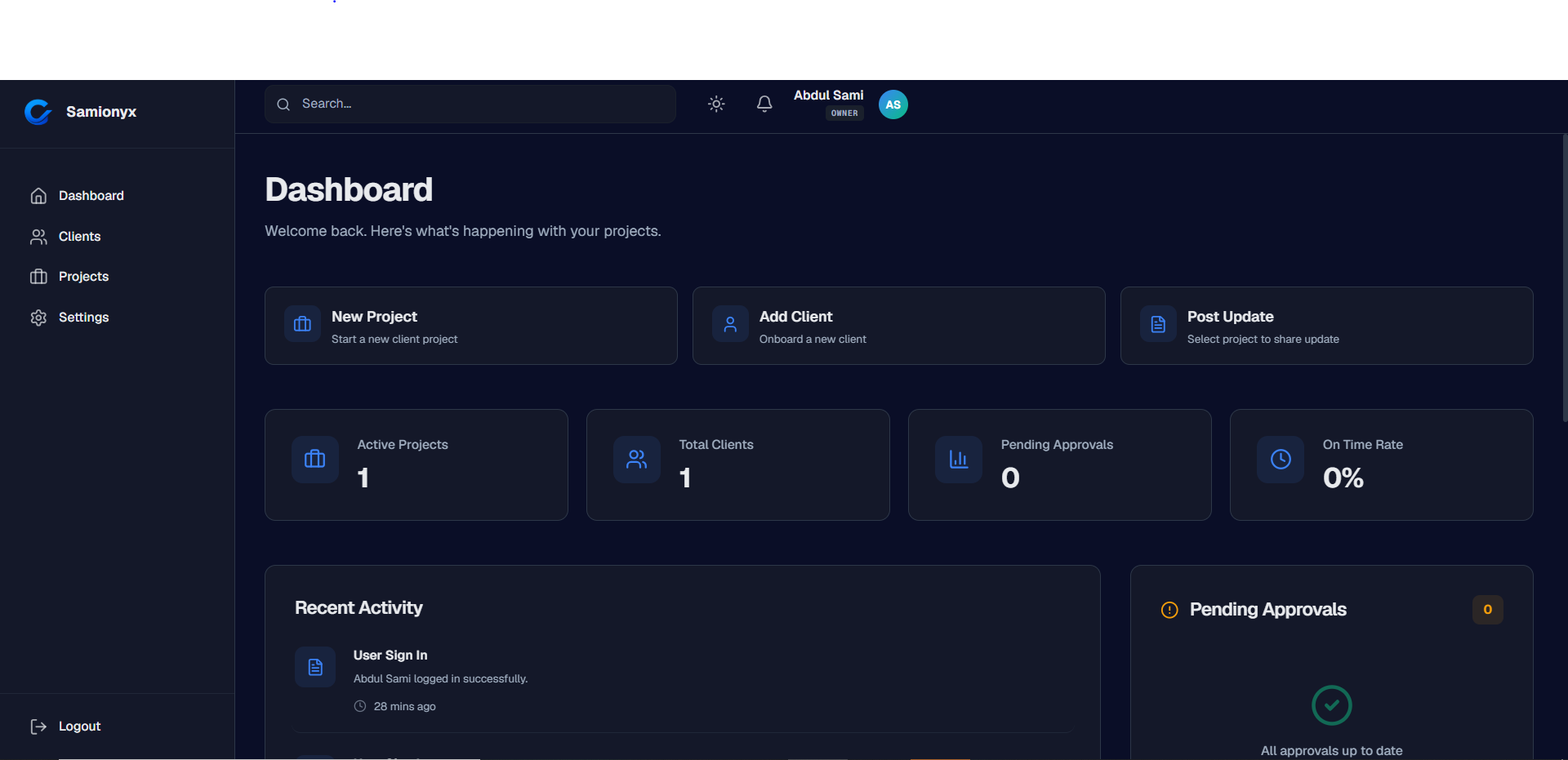Click the New Project briefcase icon
The image size is (1568, 760).
(302, 324)
